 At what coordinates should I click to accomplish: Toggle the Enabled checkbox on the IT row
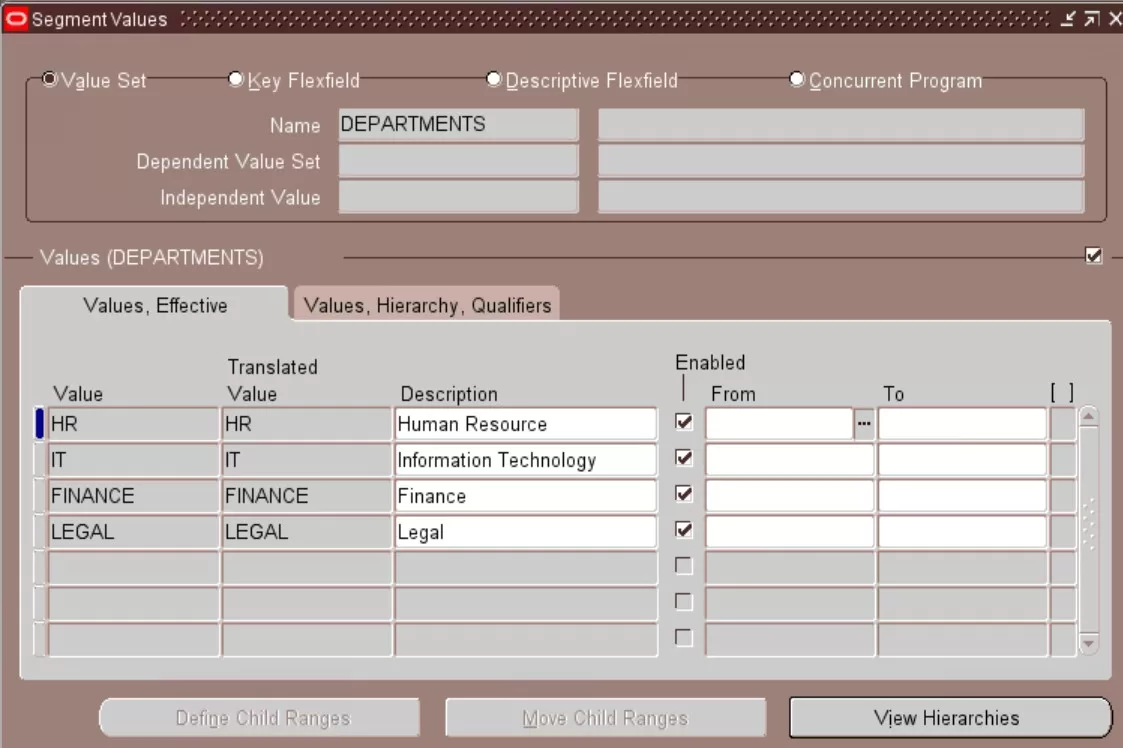click(x=684, y=459)
